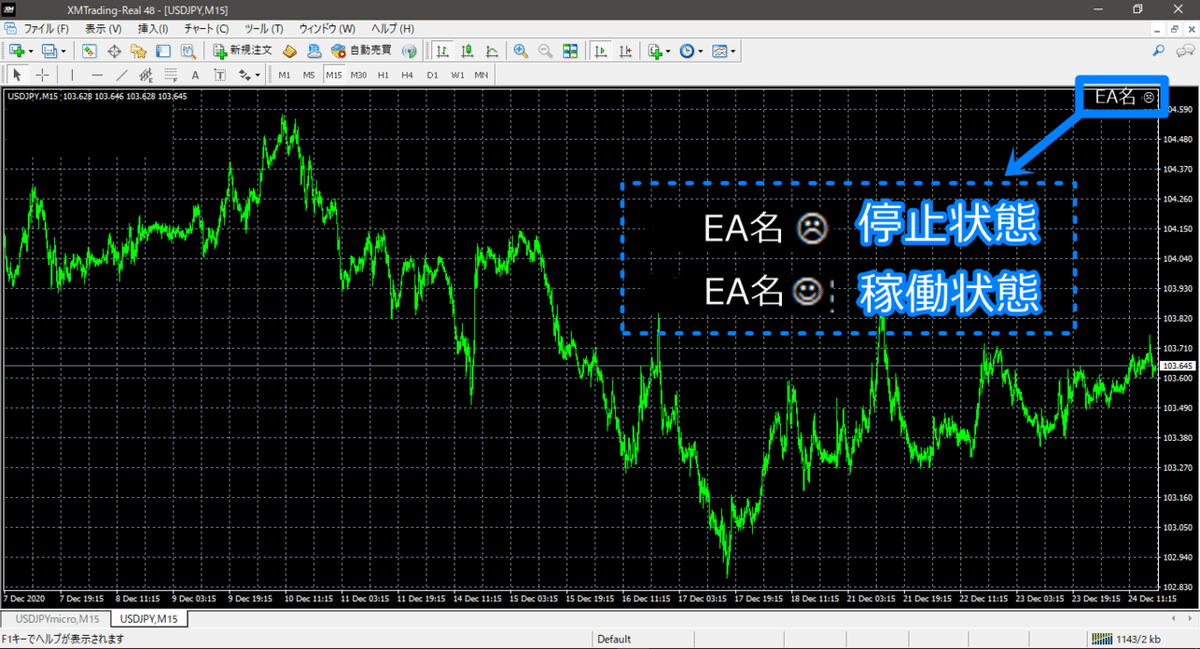Image resolution: width=1200 pixels, height=649 pixels.
Task: Click the Default template label in status bar
Action: 613,638
